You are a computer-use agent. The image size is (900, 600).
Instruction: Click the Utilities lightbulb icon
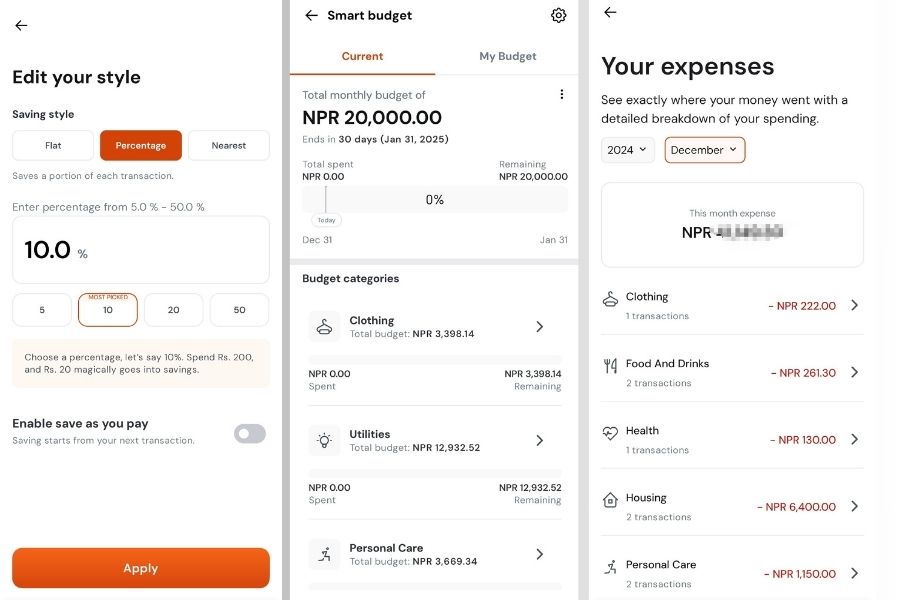pyautogui.click(x=324, y=440)
